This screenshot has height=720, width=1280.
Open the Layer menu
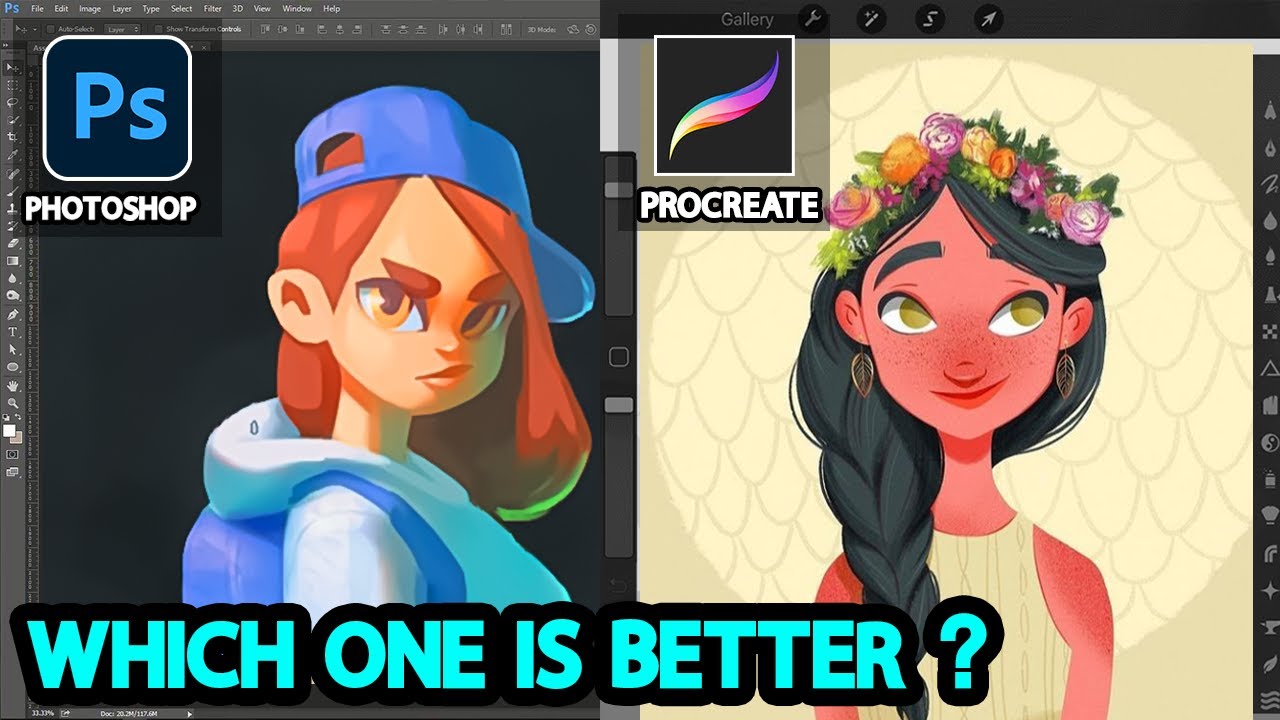tap(122, 8)
